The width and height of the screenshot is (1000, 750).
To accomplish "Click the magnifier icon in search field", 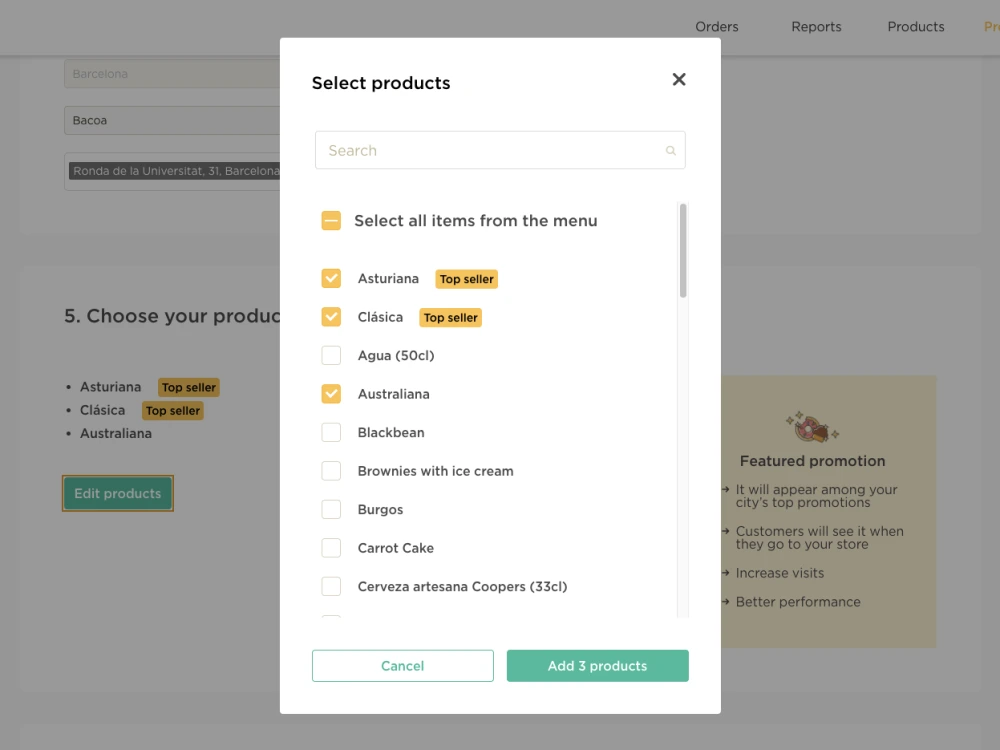I will coord(670,151).
